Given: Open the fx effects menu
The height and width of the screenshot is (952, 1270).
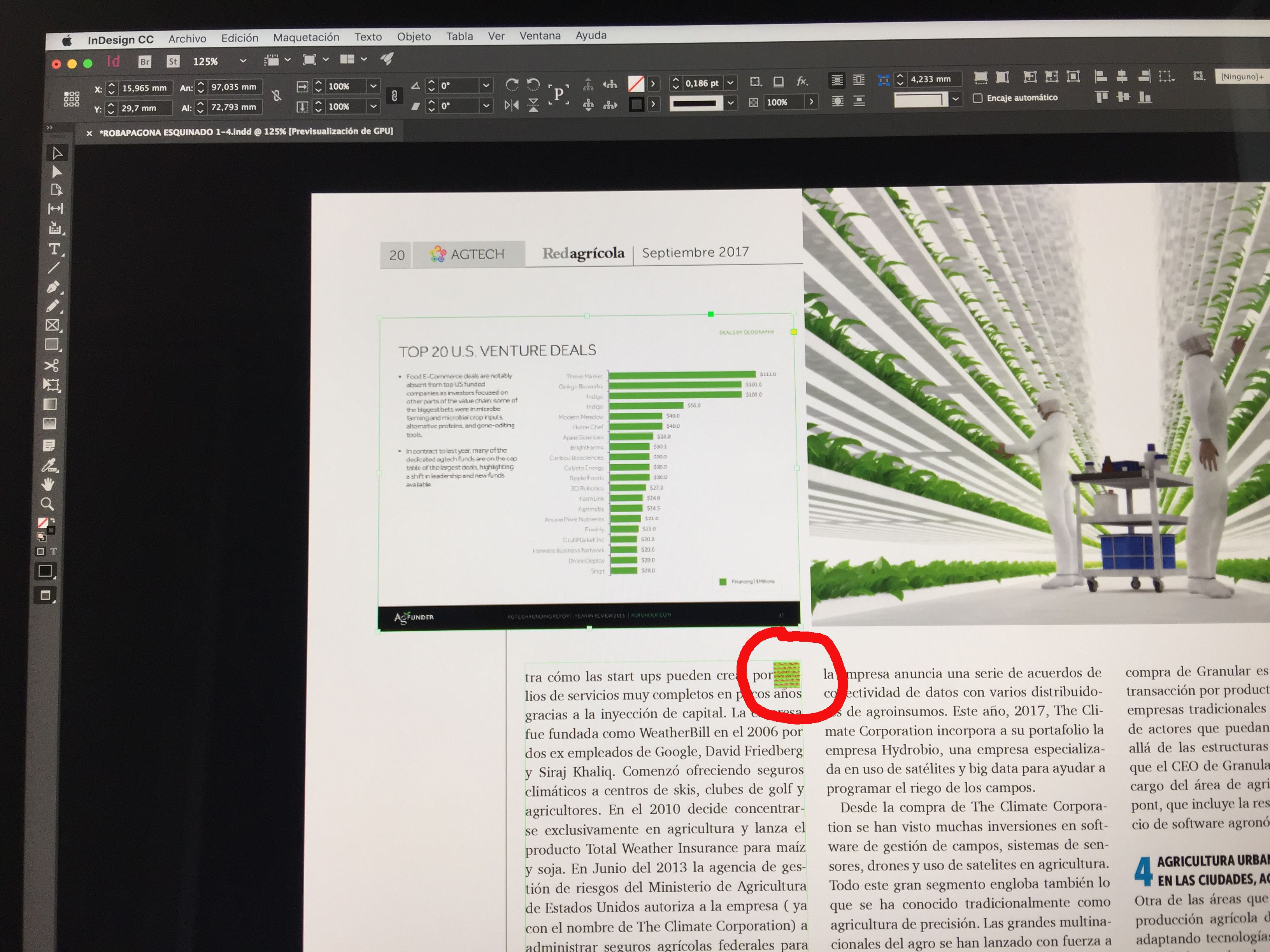Looking at the screenshot, I should [x=802, y=82].
